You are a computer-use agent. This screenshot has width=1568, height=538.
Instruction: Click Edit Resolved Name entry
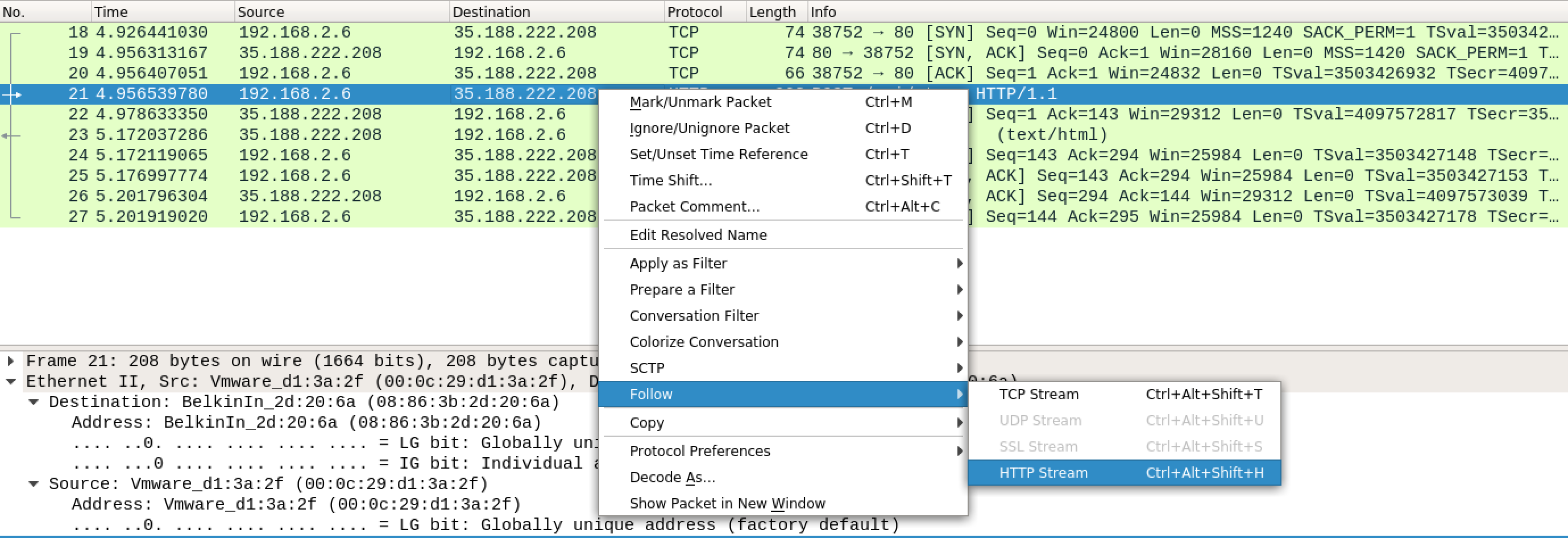[x=698, y=235]
